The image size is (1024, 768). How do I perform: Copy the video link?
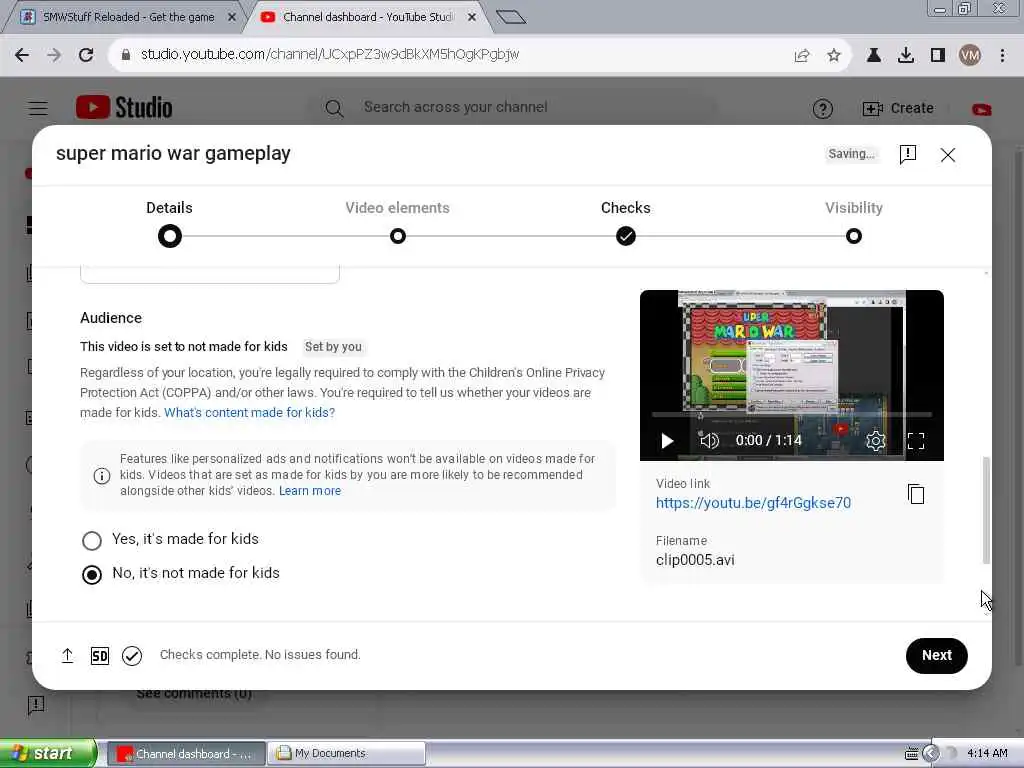tap(916, 494)
